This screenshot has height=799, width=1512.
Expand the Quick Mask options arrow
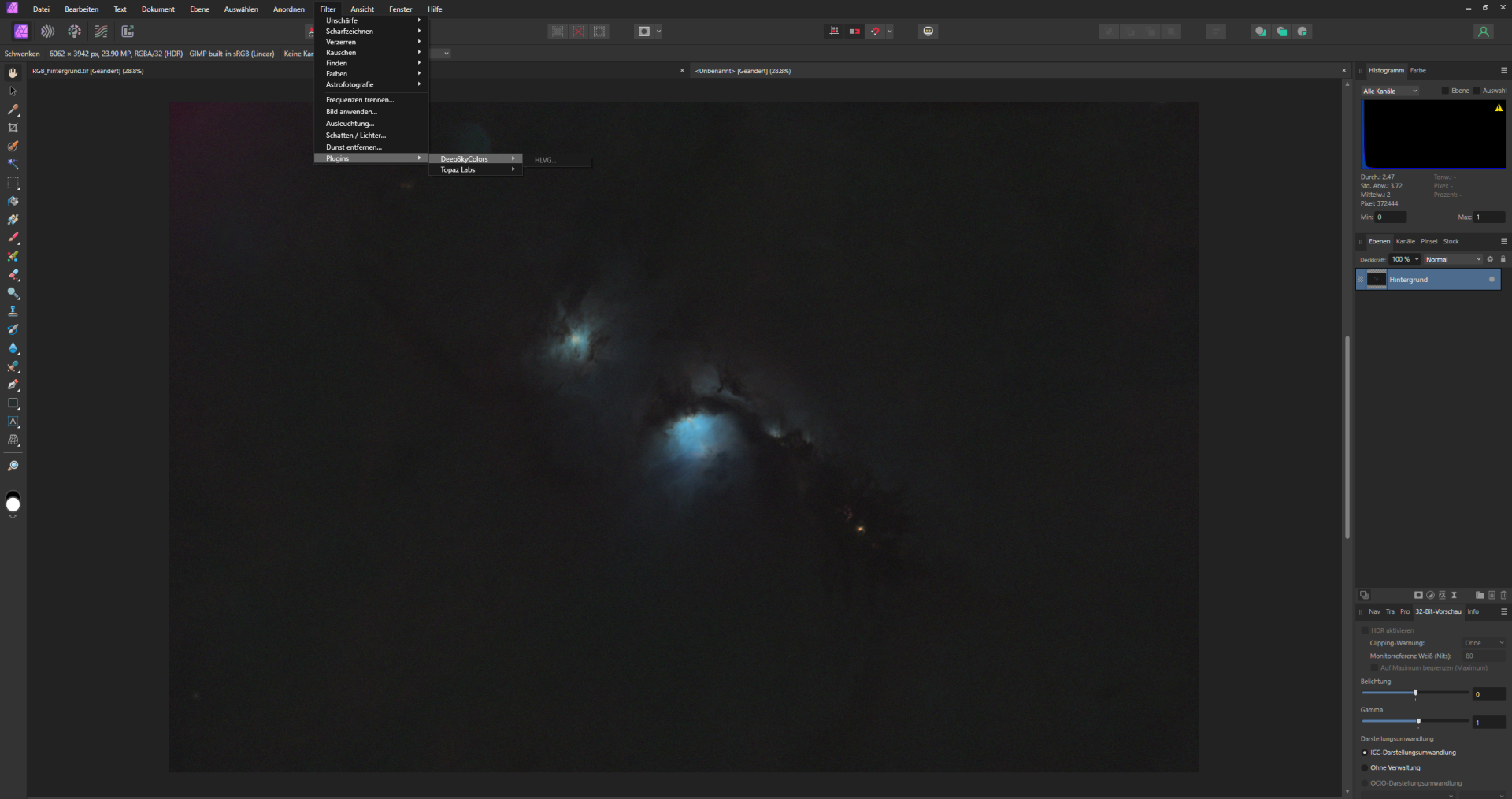(658, 32)
